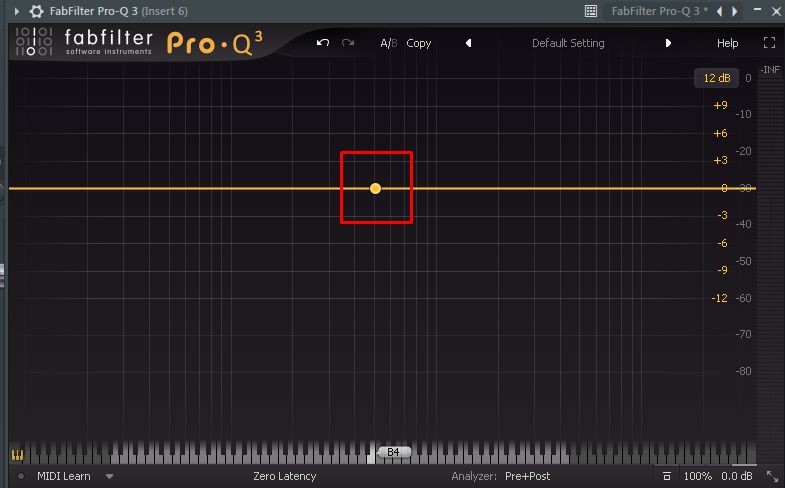Close the plugin window
This screenshot has width=785, height=488.
(776, 11)
